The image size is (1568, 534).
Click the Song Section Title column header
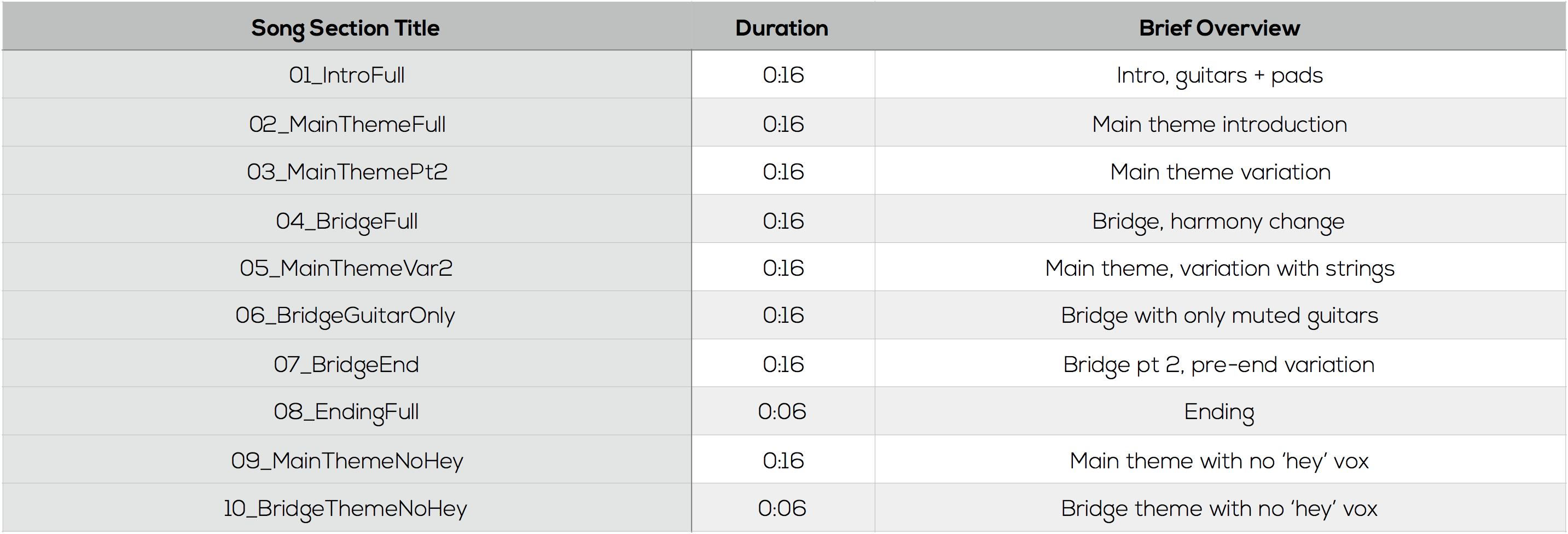click(x=346, y=27)
